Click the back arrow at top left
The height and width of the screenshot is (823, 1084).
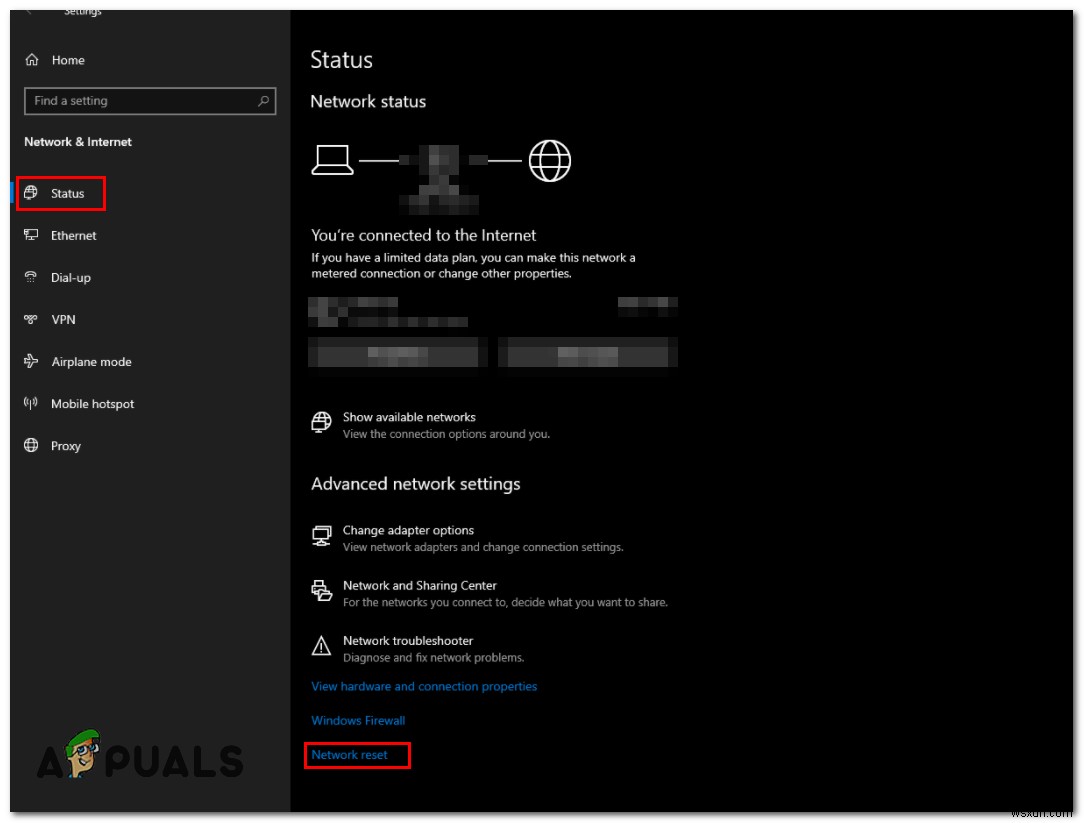pos(30,10)
